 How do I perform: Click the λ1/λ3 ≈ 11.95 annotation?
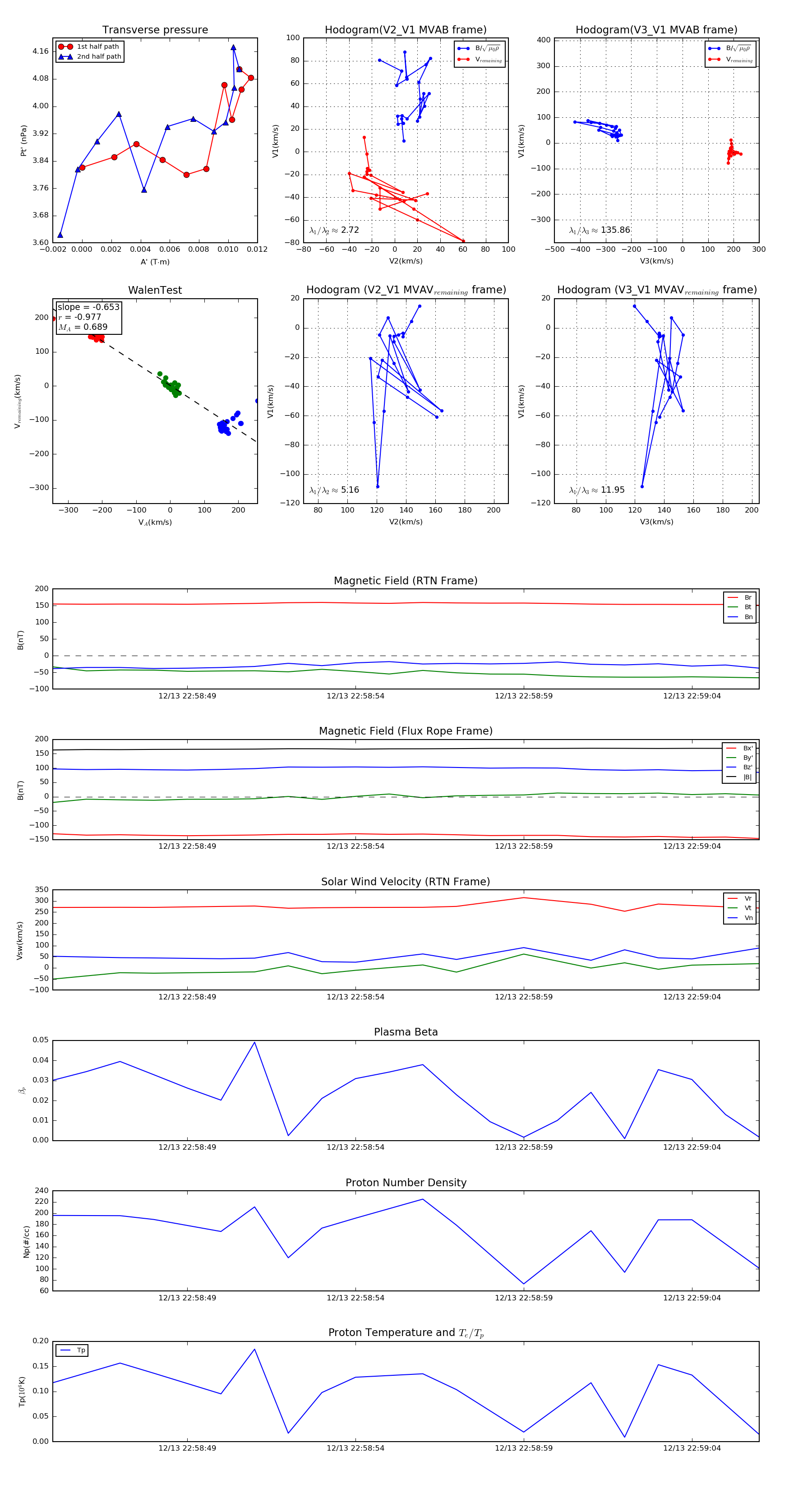tap(597, 490)
